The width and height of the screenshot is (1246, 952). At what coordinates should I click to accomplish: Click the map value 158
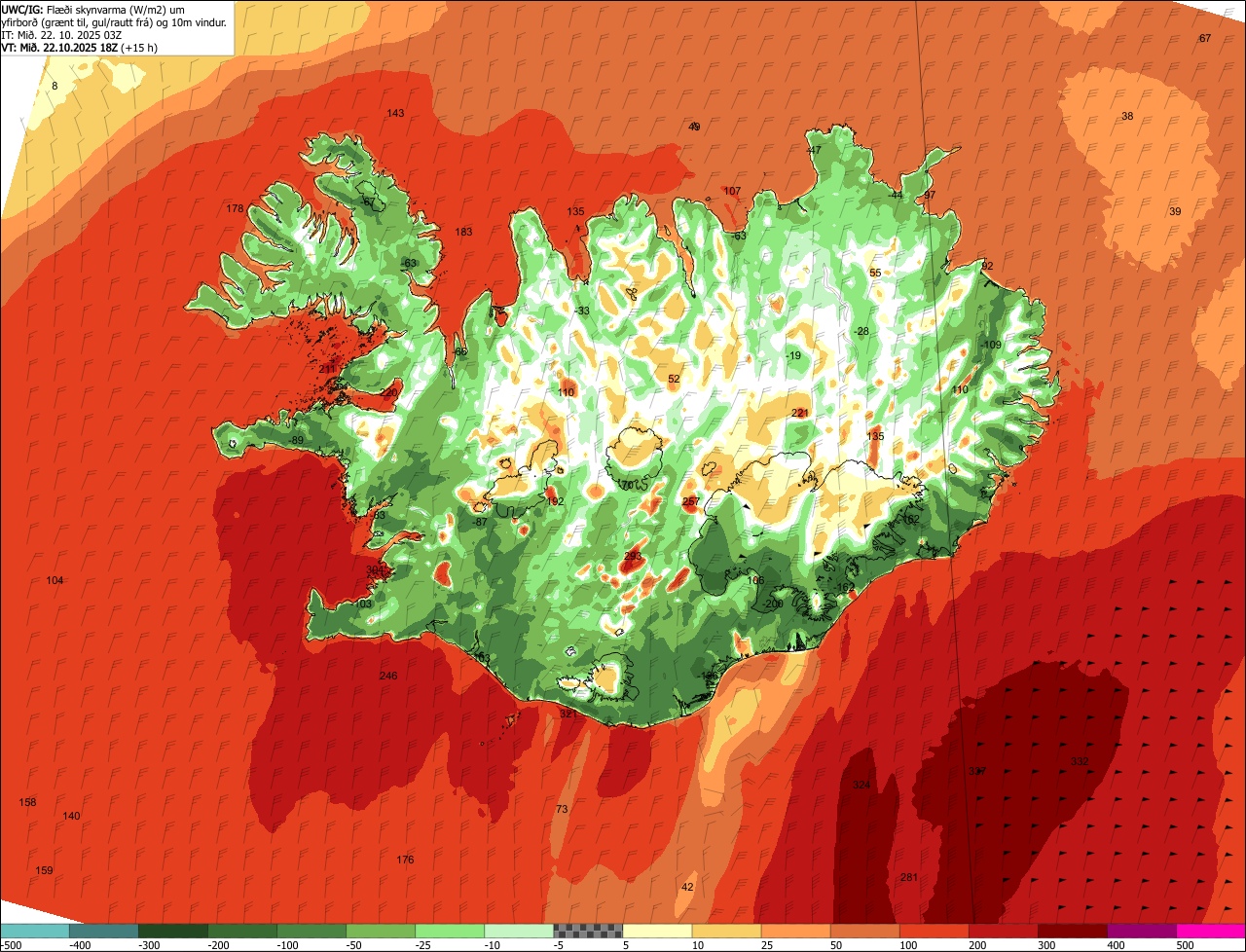[27, 803]
